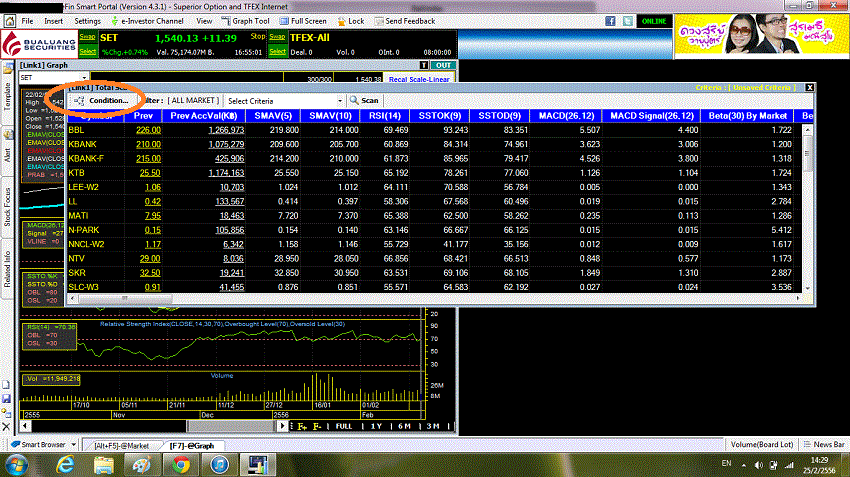Click the News Bar status item
Viewport: 850px width, 477px height.
[x=824, y=444]
